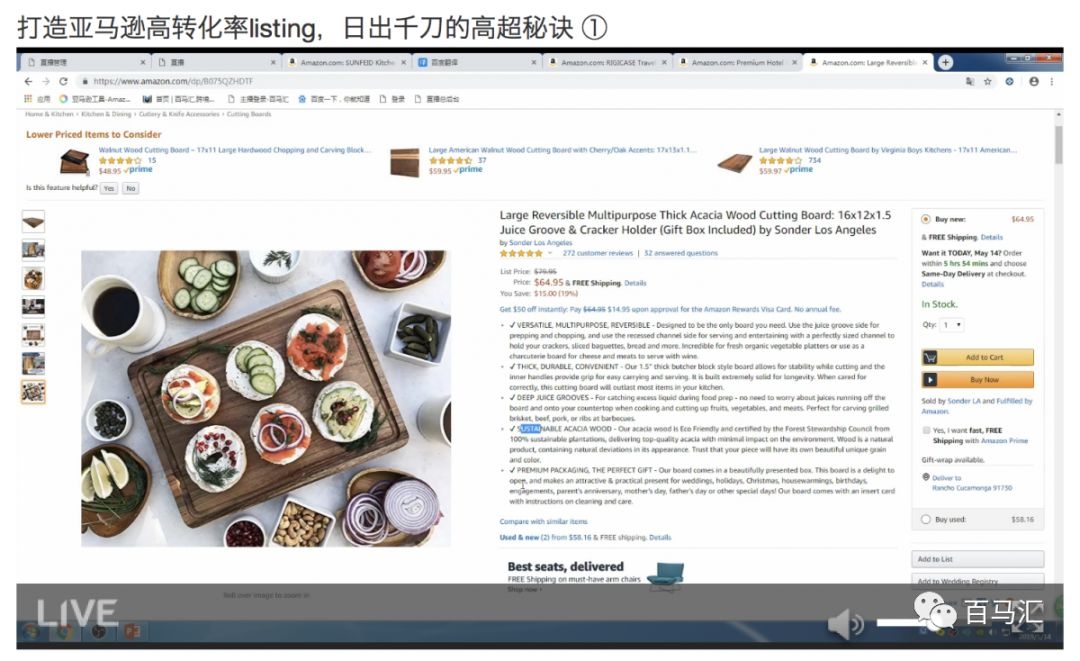Expand Add to List button
Viewport: 1080px width, 661px height.
[x=977, y=559]
